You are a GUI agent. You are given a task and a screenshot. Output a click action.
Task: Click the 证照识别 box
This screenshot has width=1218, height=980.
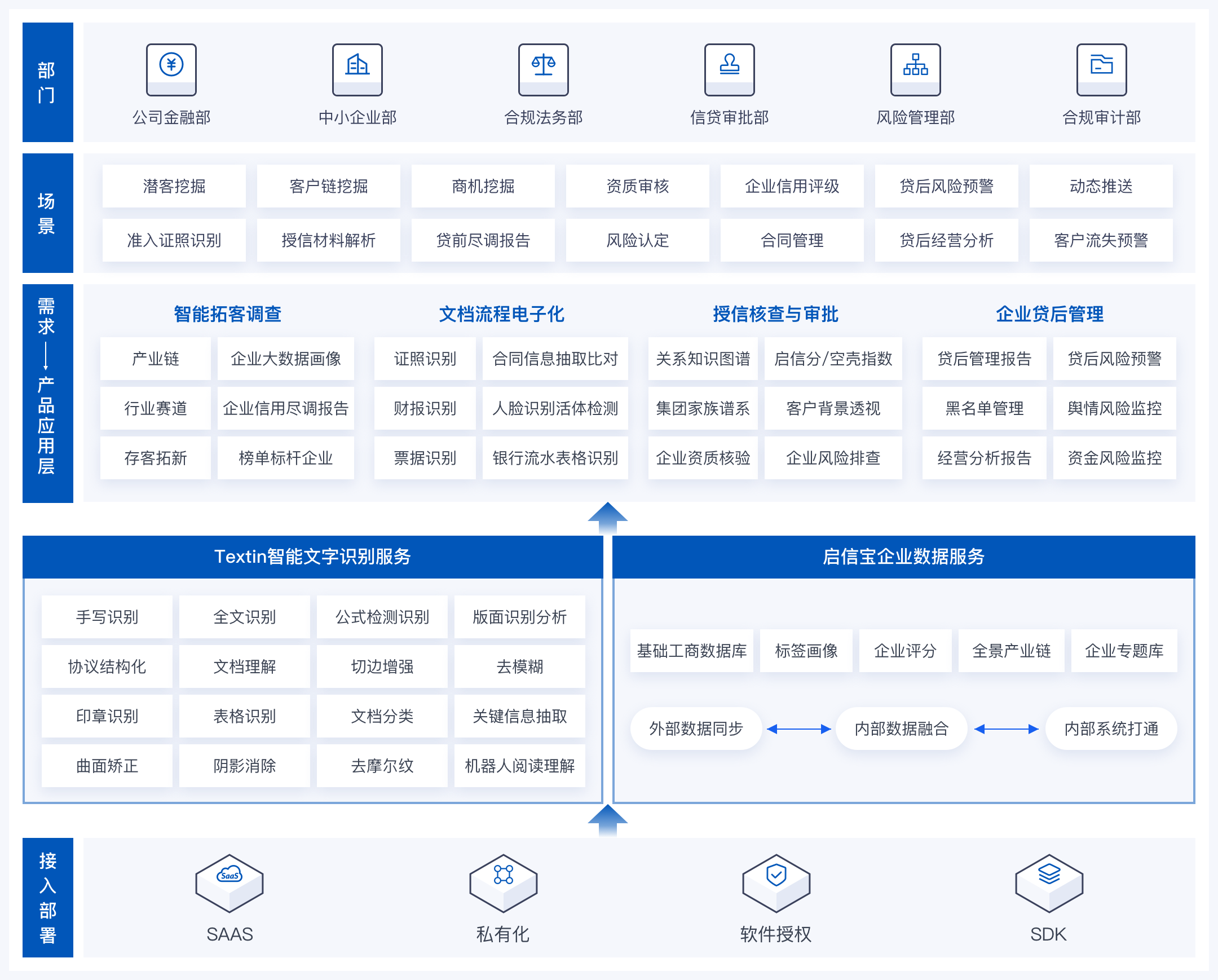tap(425, 359)
